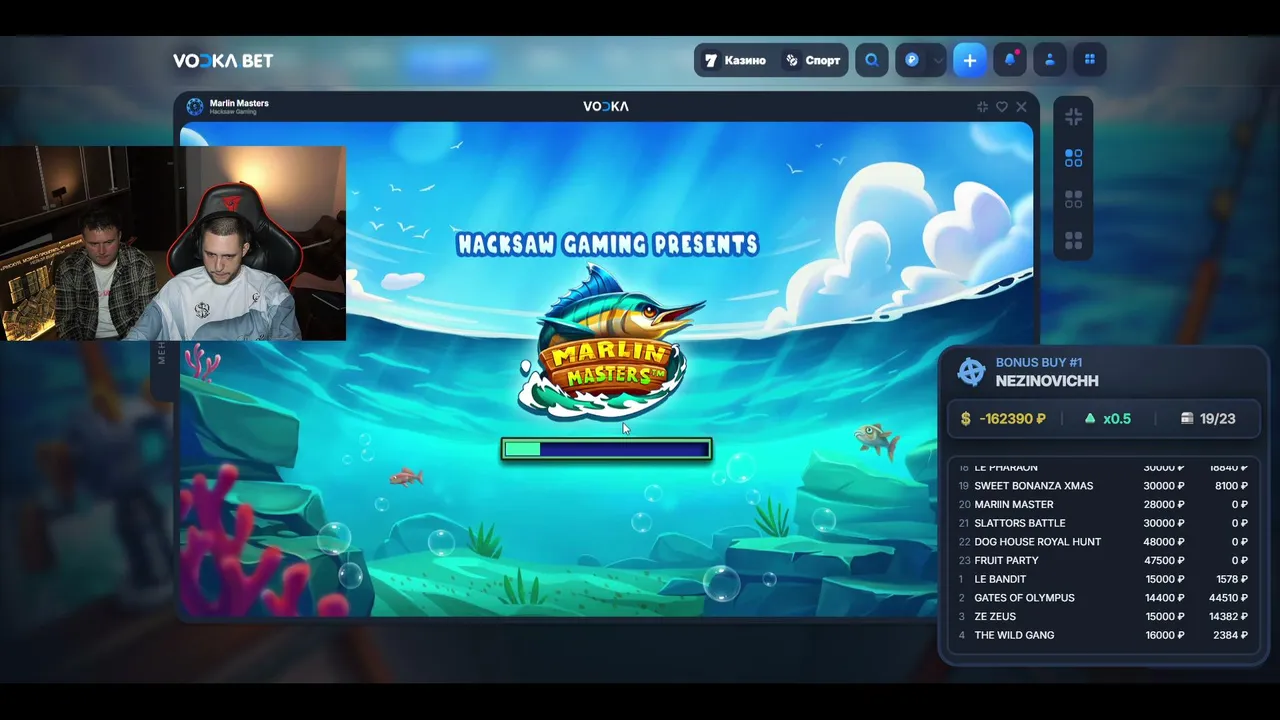Click the x0.5 multiplier value
This screenshot has width=1280, height=720.
pos(1117,419)
